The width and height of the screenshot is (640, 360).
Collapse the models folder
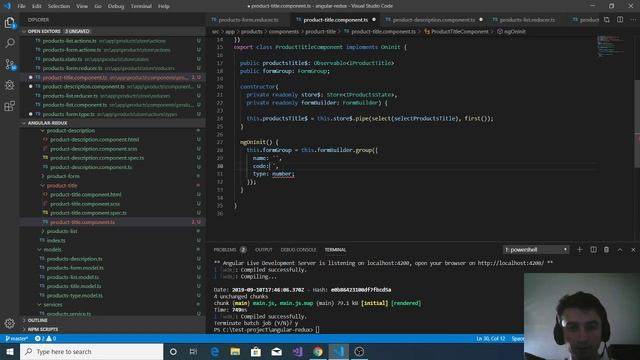(52, 249)
